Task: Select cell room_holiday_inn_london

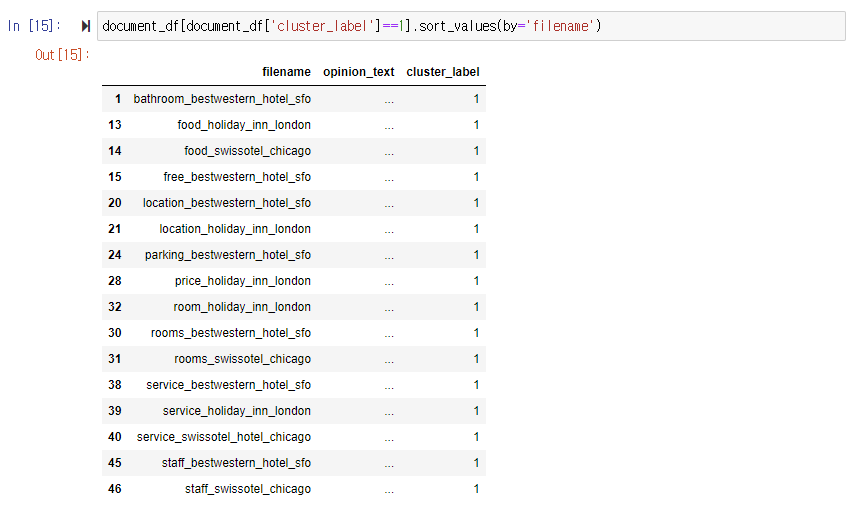Action: pos(242,307)
